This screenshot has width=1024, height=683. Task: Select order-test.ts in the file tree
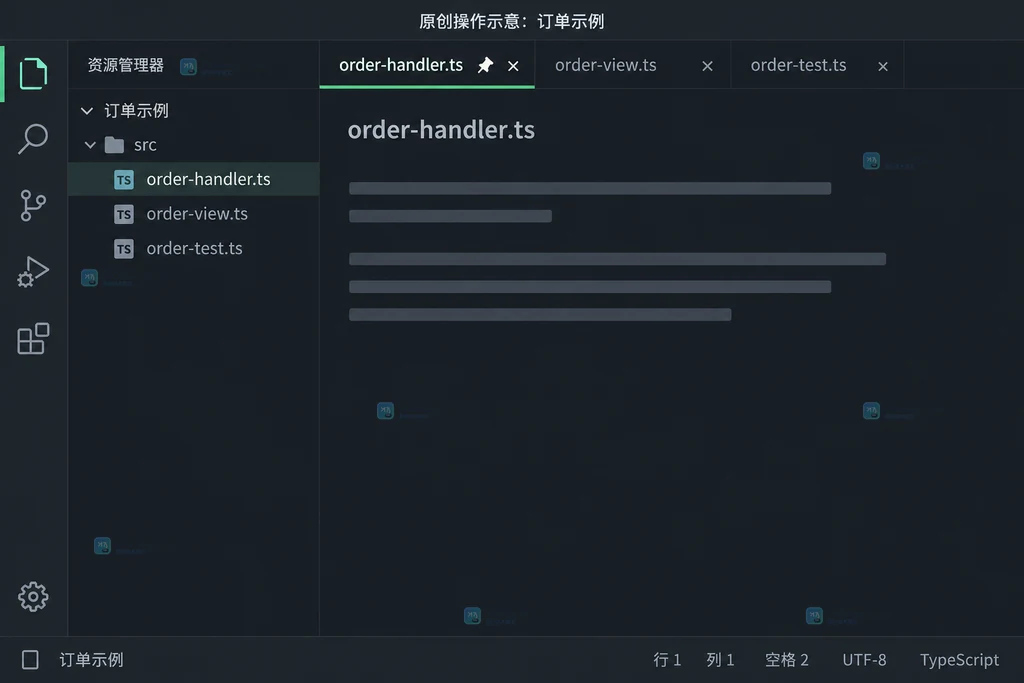coord(194,248)
